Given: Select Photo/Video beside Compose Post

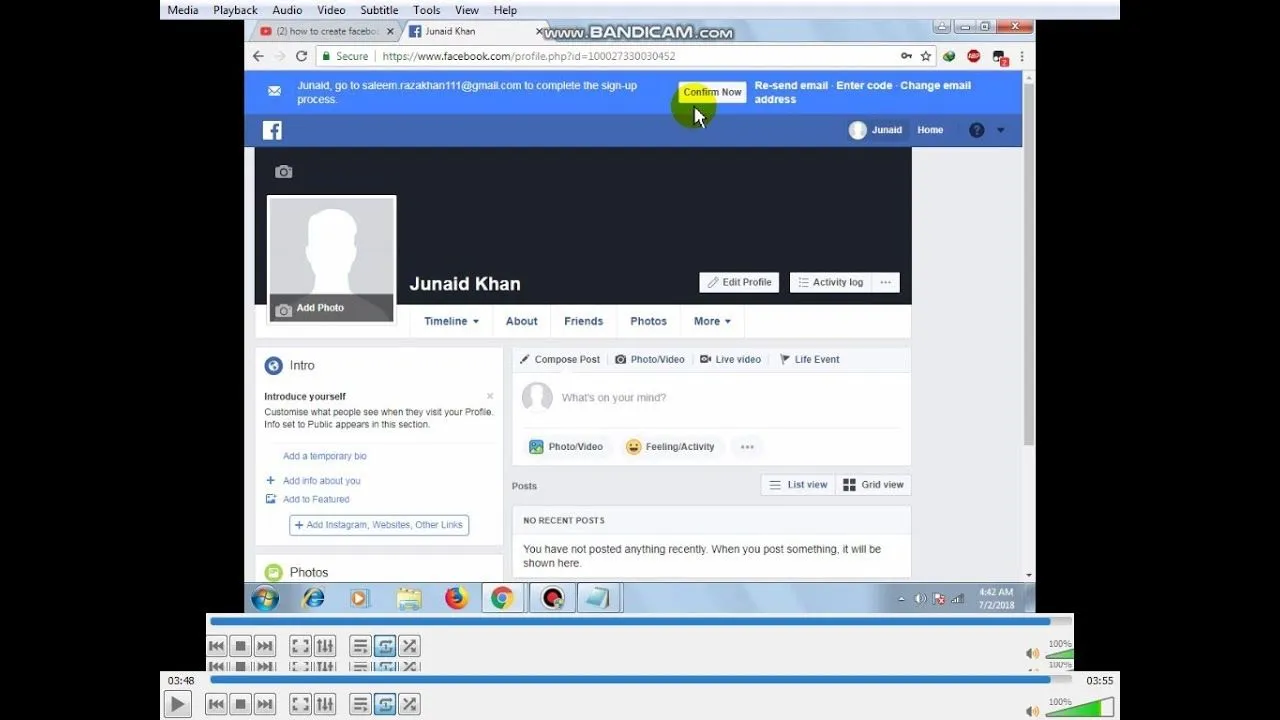Looking at the screenshot, I should (x=650, y=360).
